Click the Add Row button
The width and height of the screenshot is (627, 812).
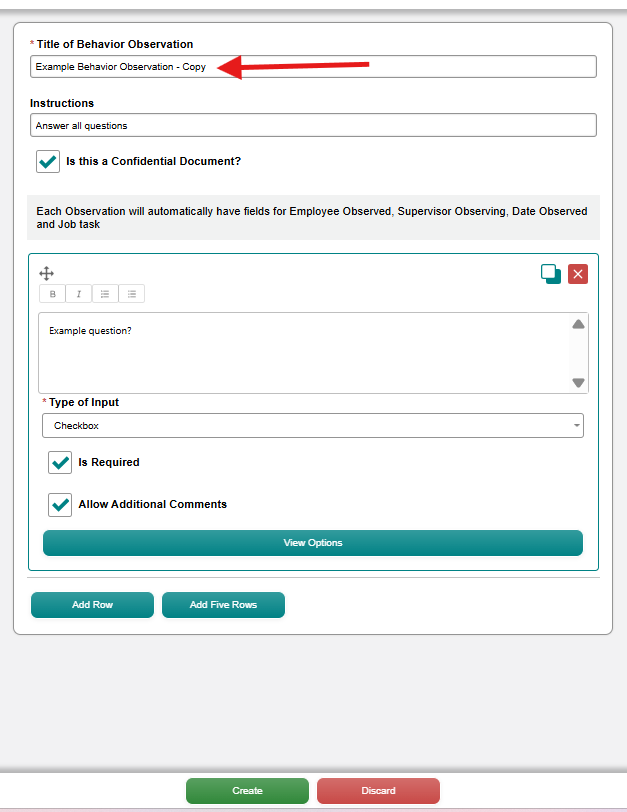coord(92,605)
